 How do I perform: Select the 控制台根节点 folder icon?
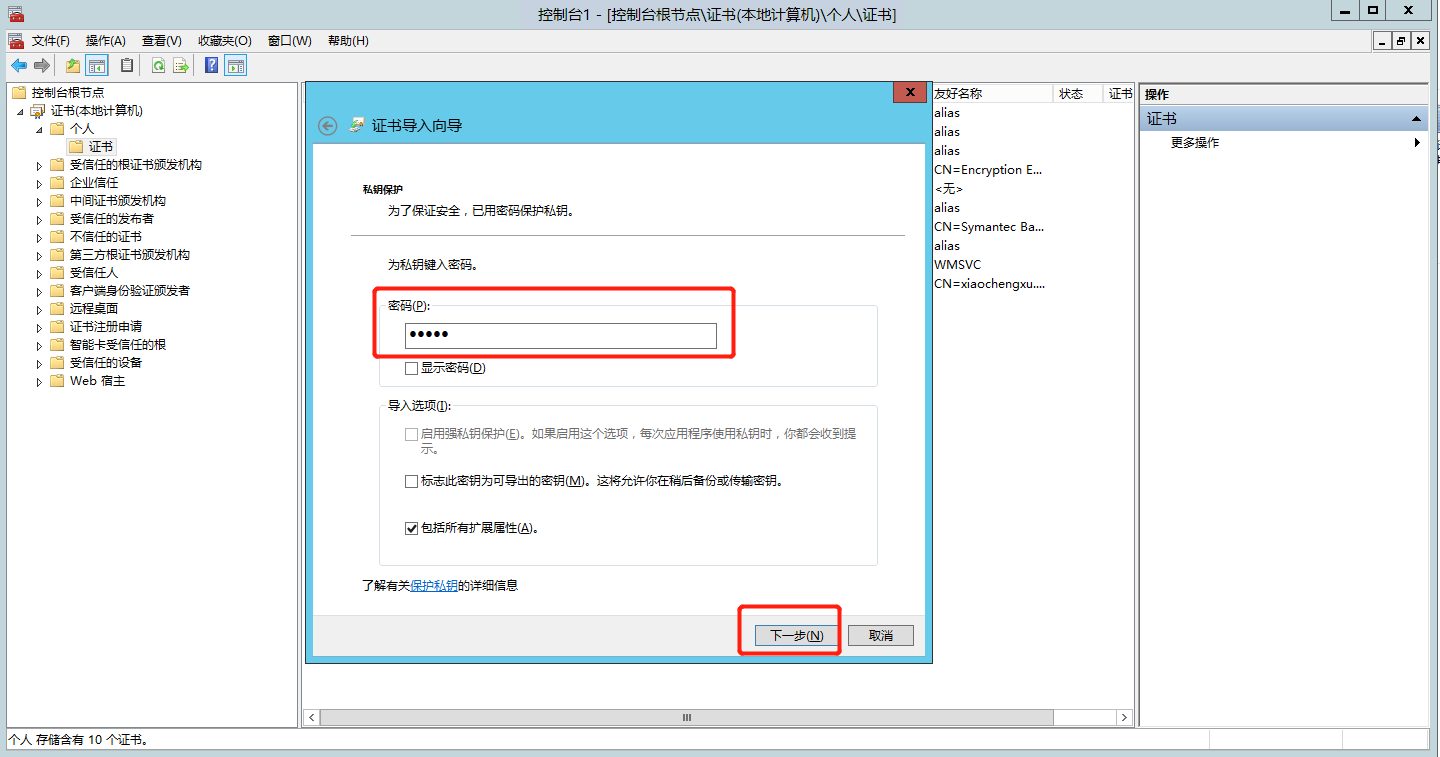click(x=19, y=92)
